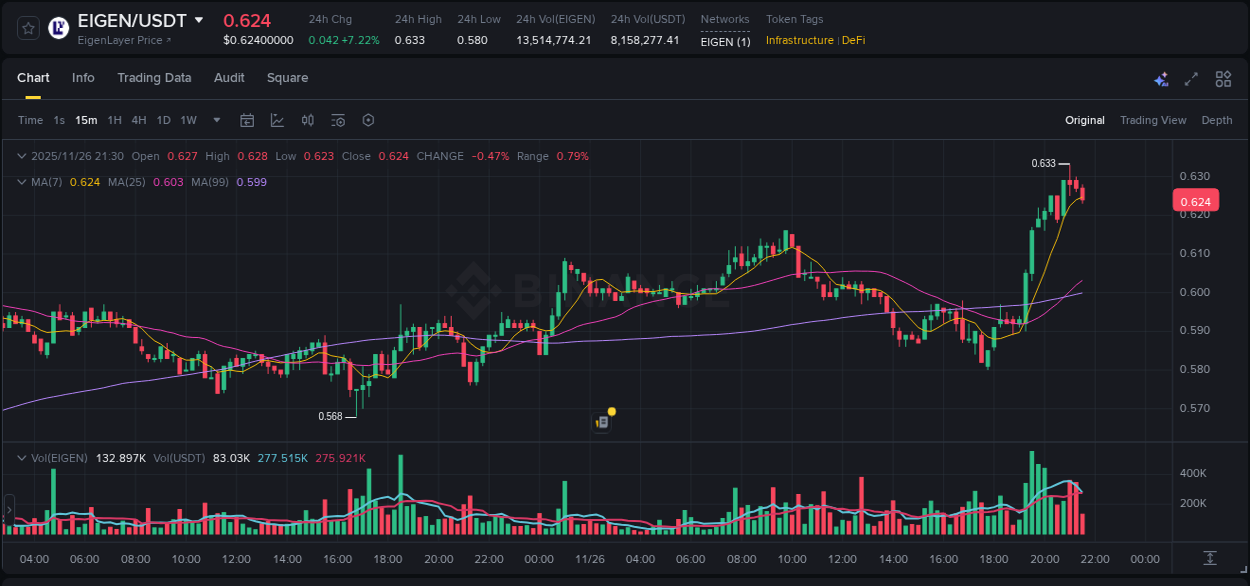
Task: Open the date range calendar picker
Action: click(247, 120)
